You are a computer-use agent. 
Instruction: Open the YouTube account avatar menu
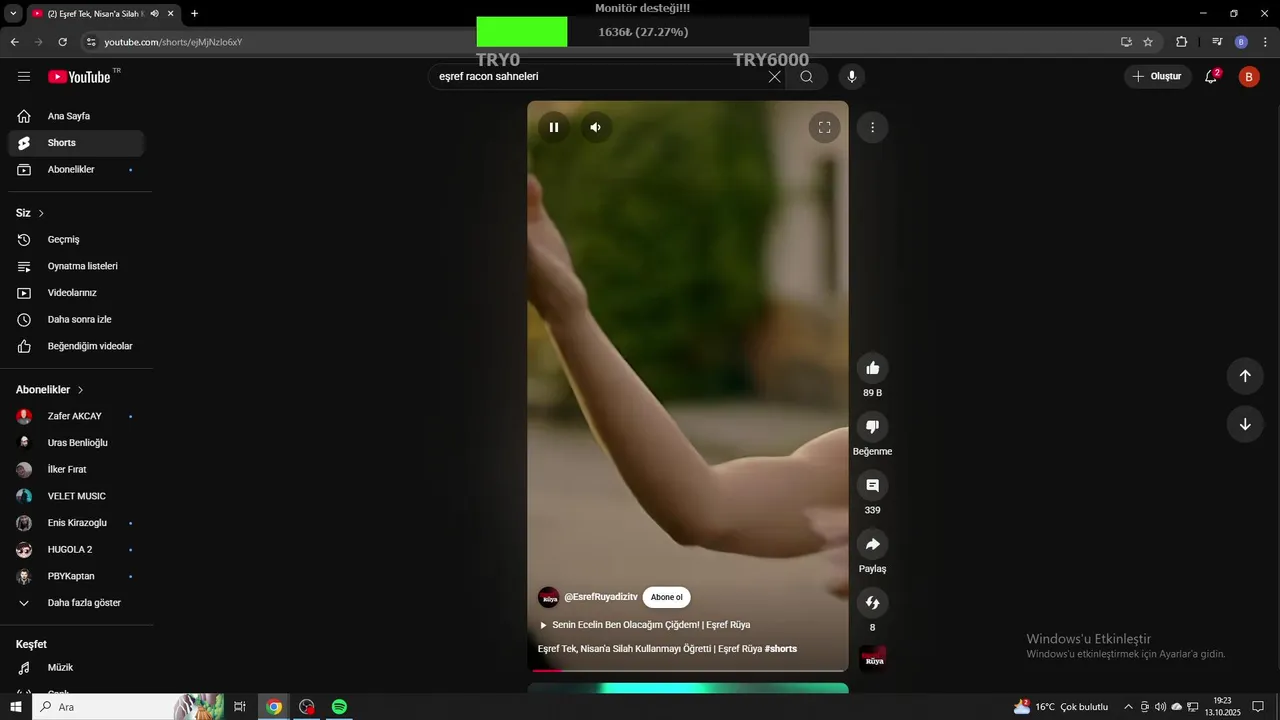1249,77
